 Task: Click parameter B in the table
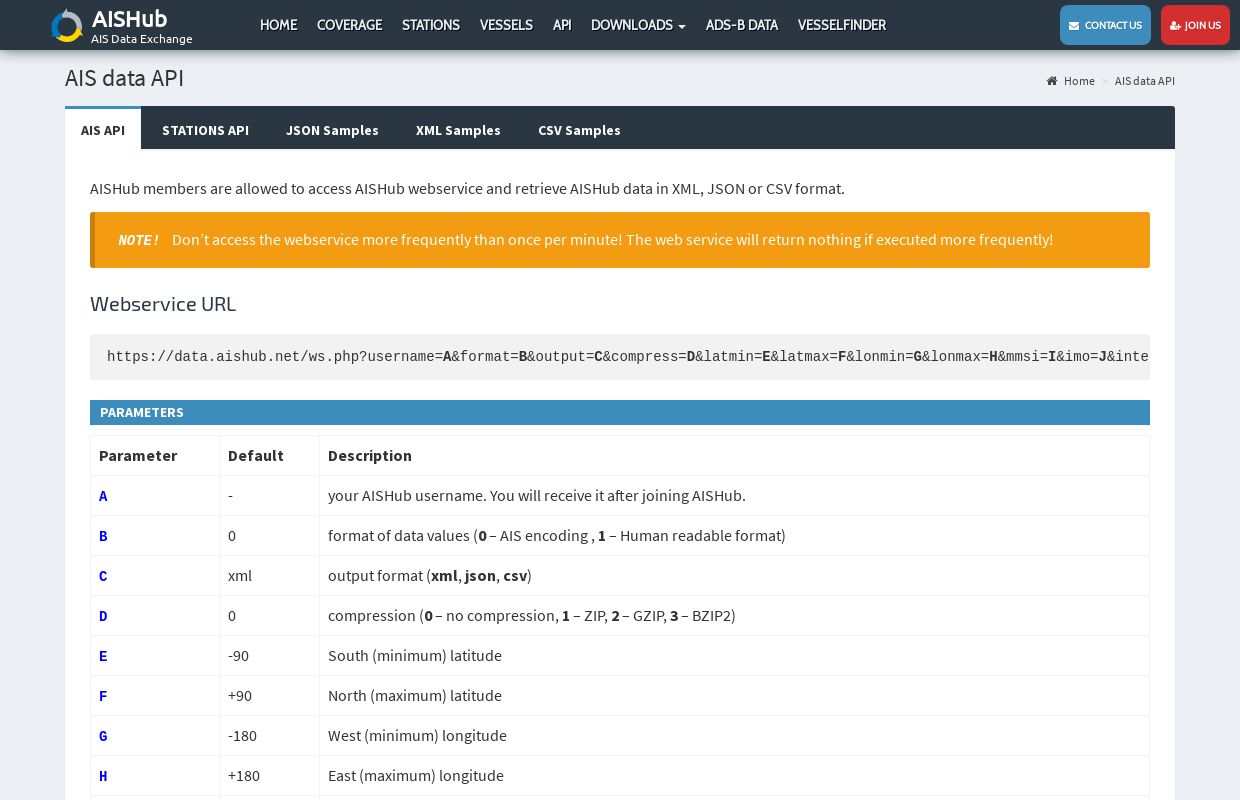point(103,536)
